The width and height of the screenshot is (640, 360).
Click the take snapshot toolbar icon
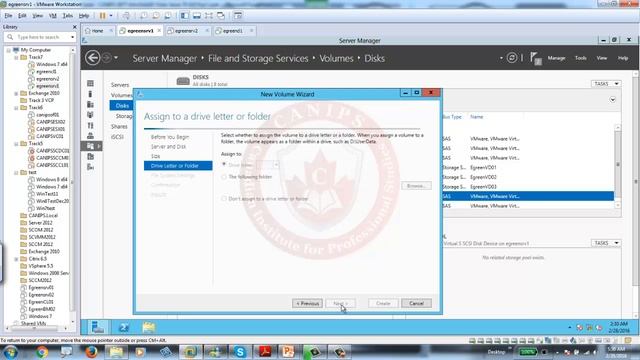(x=144, y=16)
